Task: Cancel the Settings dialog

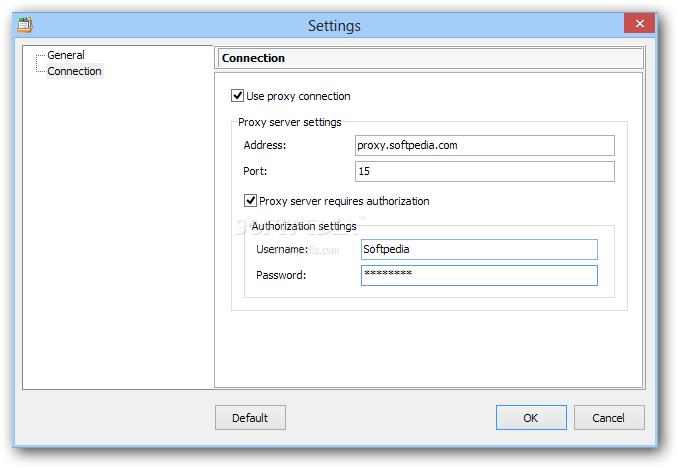Action: pyautogui.click(x=609, y=418)
